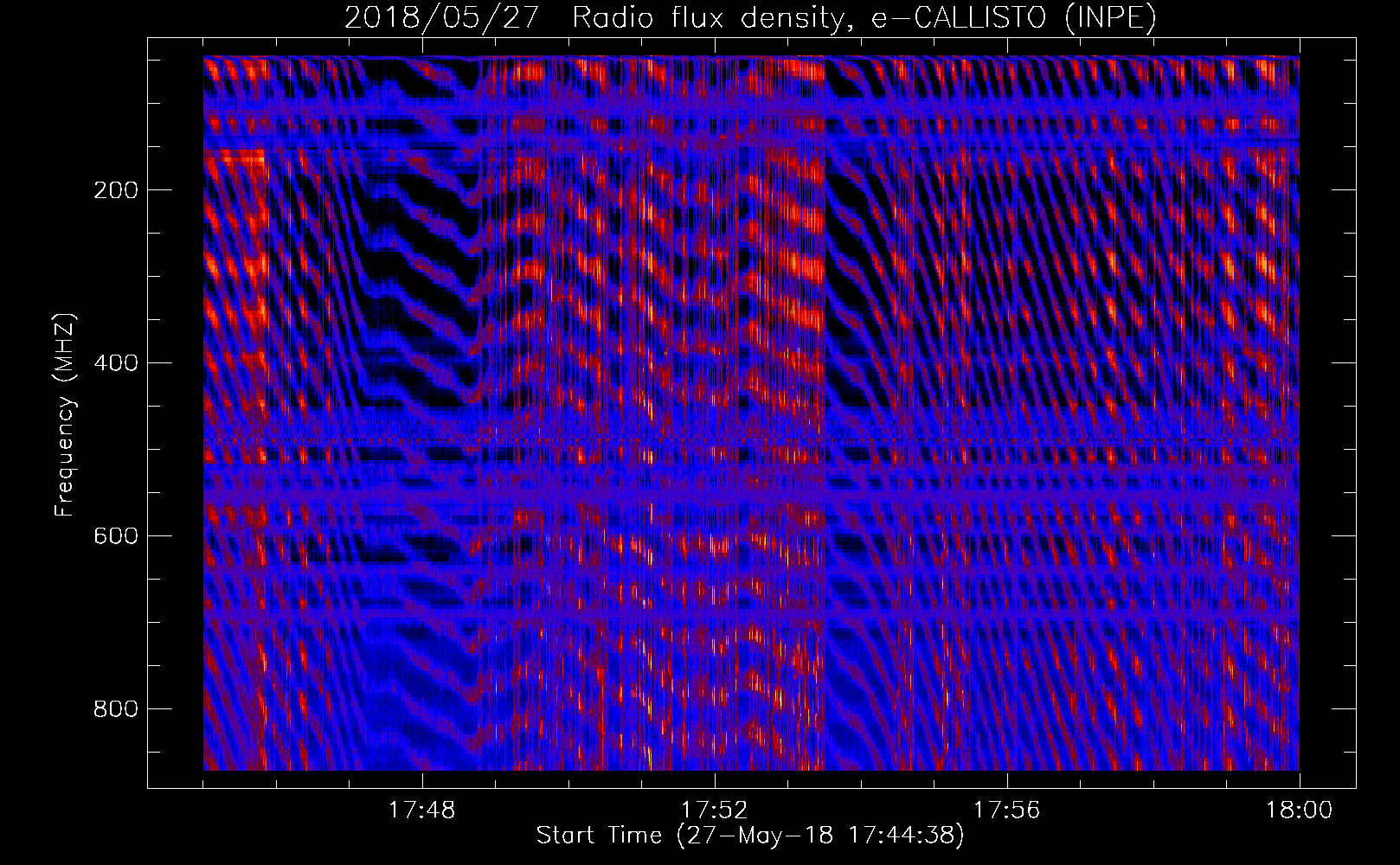The image size is (1400, 865).
Task: Click the '800' frequency tick label
Action: click(x=115, y=709)
